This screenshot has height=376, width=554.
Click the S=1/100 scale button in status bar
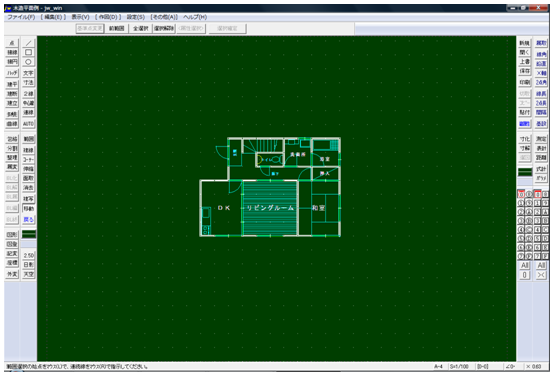coord(459,366)
